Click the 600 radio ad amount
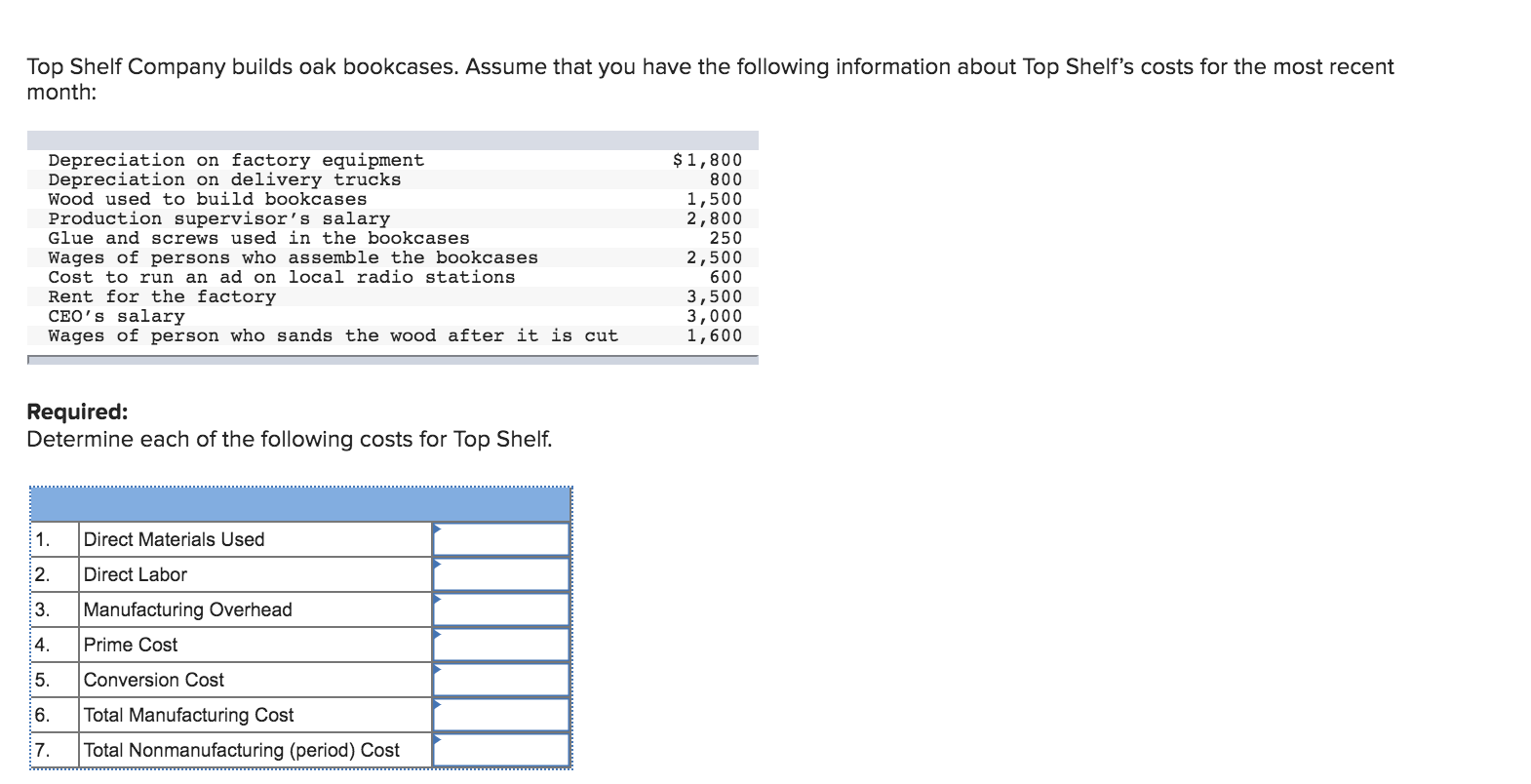Viewport: 1531px width, 784px height. pyautogui.click(x=726, y=277)
